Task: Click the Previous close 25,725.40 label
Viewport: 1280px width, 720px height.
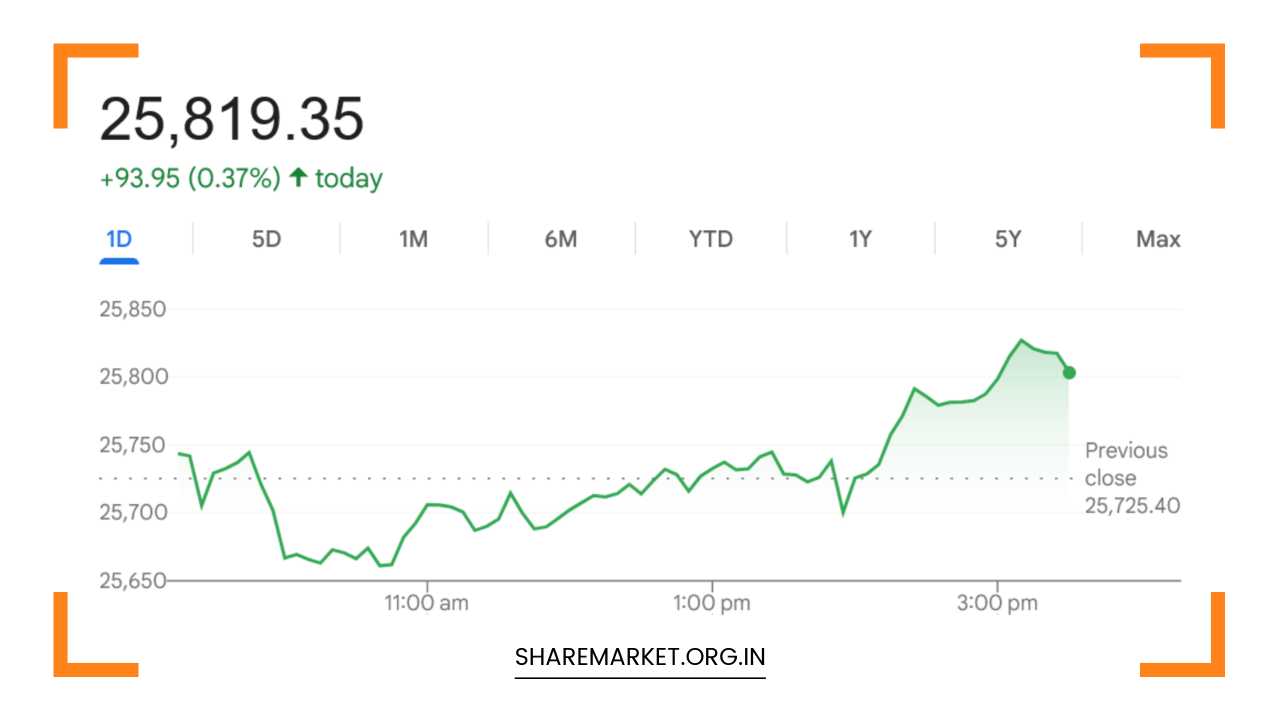Action: [x=1131, y=478]
